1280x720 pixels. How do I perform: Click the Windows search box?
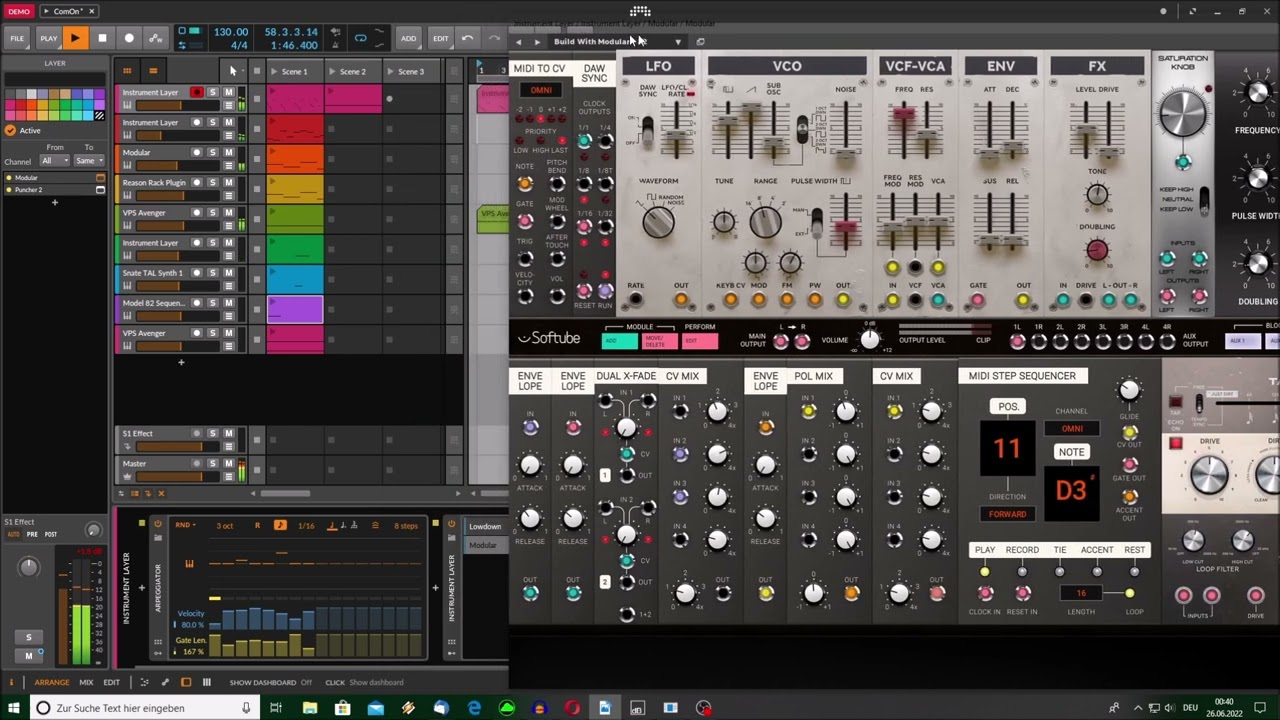tap(143, 708)
